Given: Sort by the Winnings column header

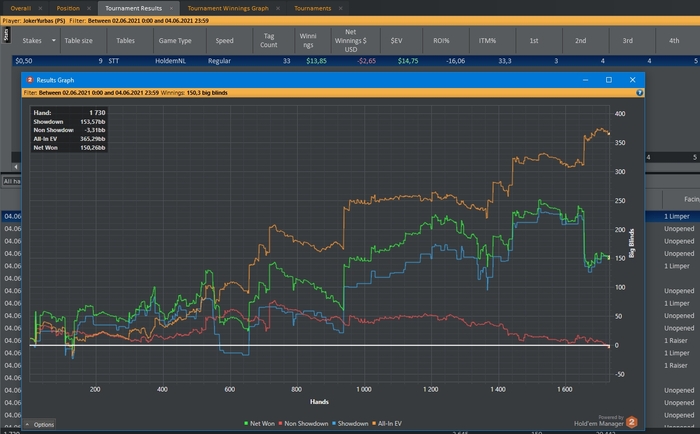Looking at the screenshot, I should 308,40.
